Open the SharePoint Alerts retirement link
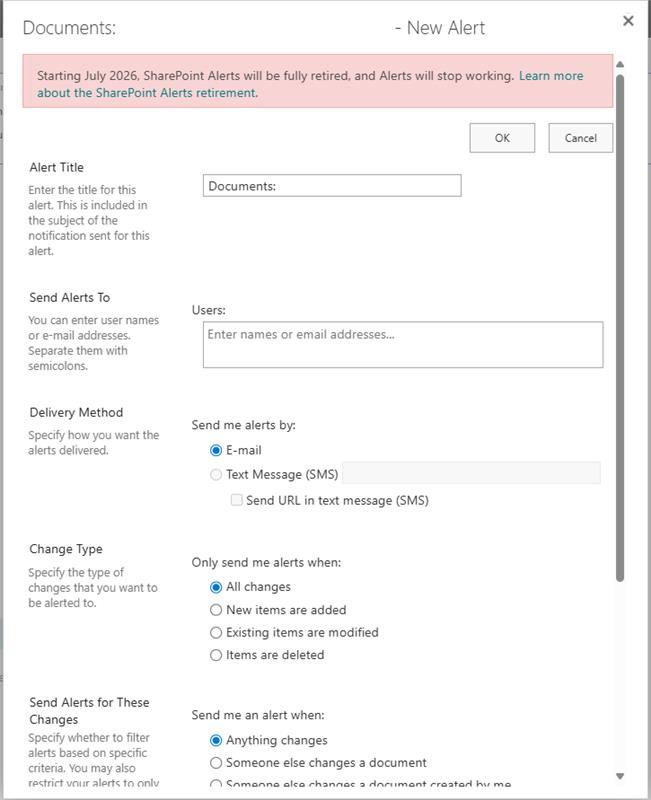The width and height of the screenshot is (651, 800). pyautogui.click(x=310, y=84)
